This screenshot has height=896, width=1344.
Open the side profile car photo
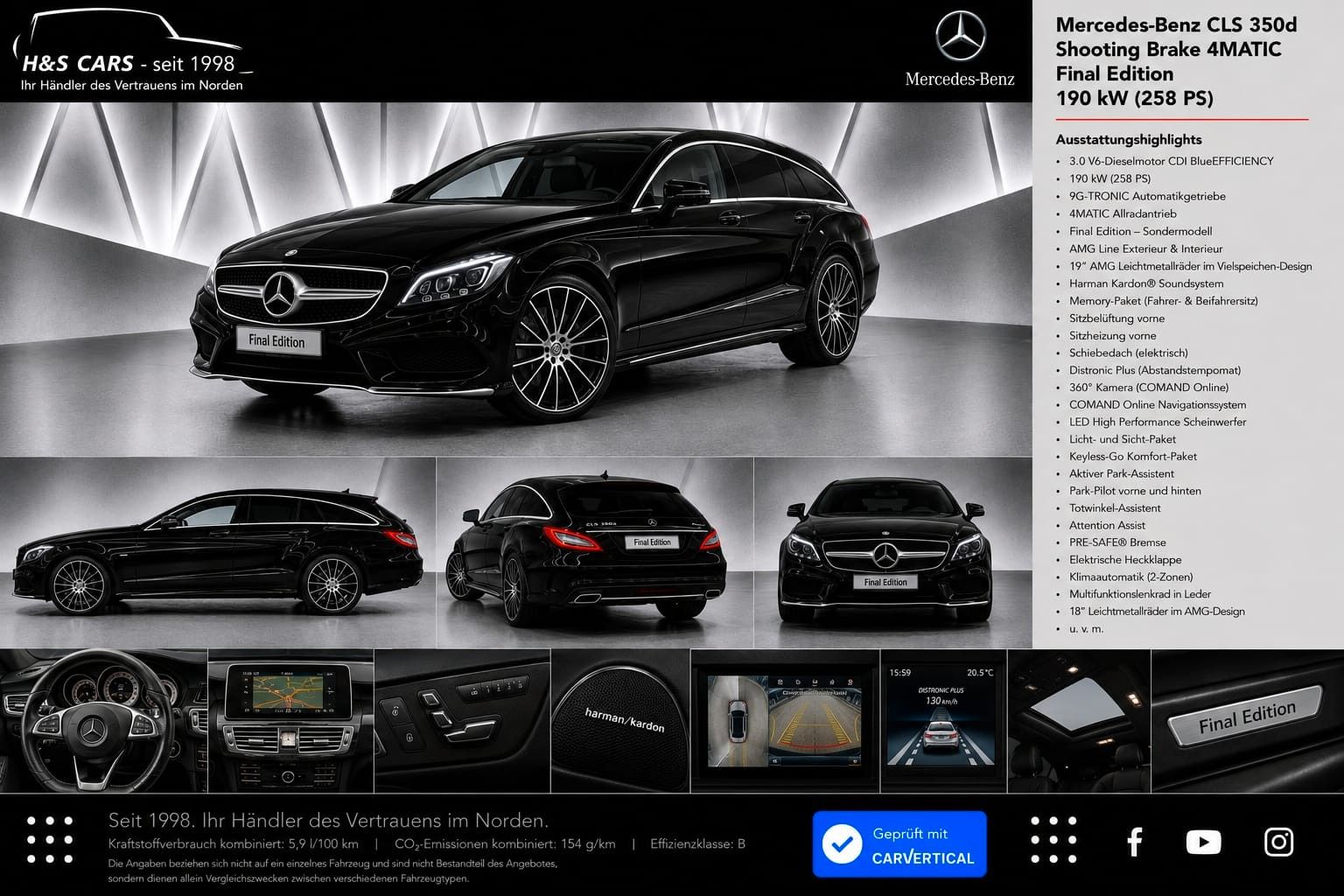click(x=217, y=552)
